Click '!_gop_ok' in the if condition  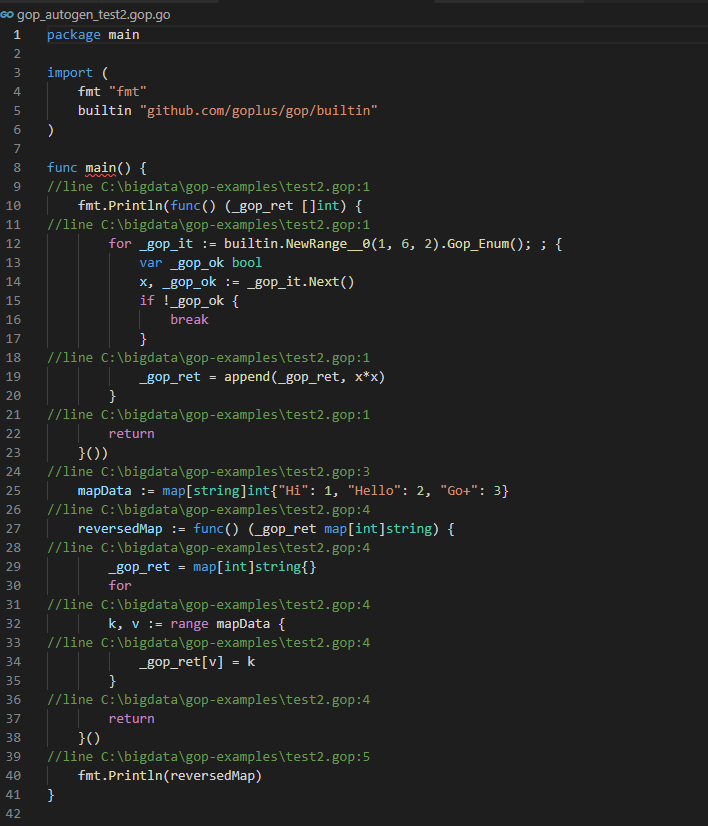click(x=193, y=301)
